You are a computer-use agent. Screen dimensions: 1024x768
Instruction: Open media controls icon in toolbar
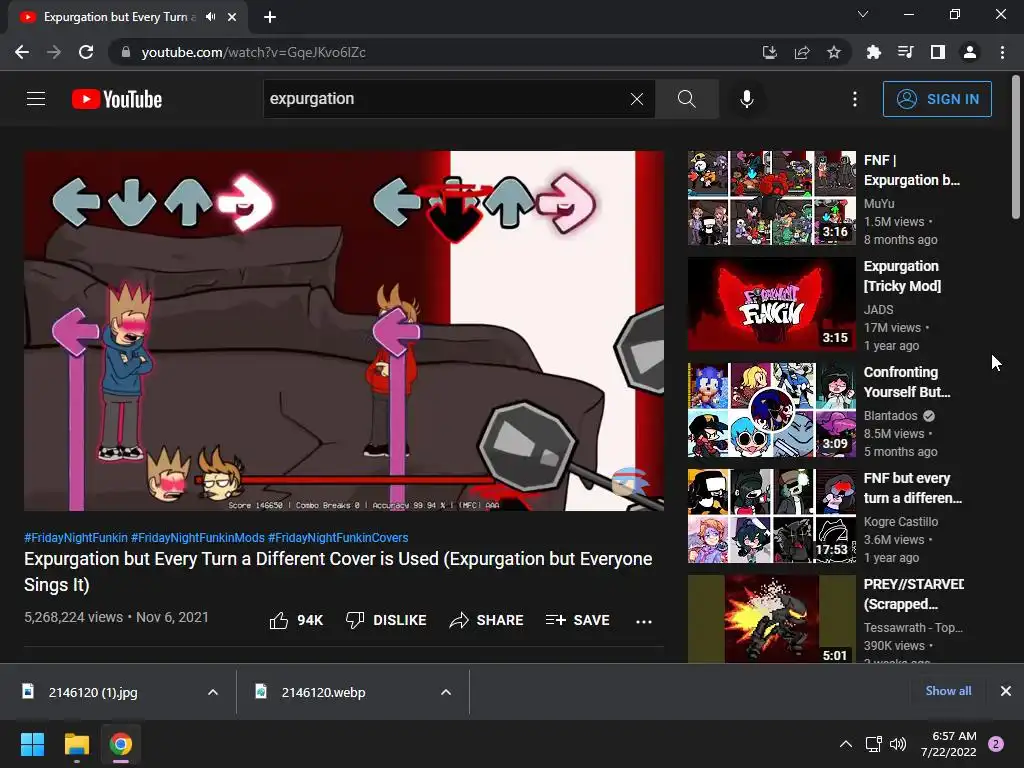[905, 52]
